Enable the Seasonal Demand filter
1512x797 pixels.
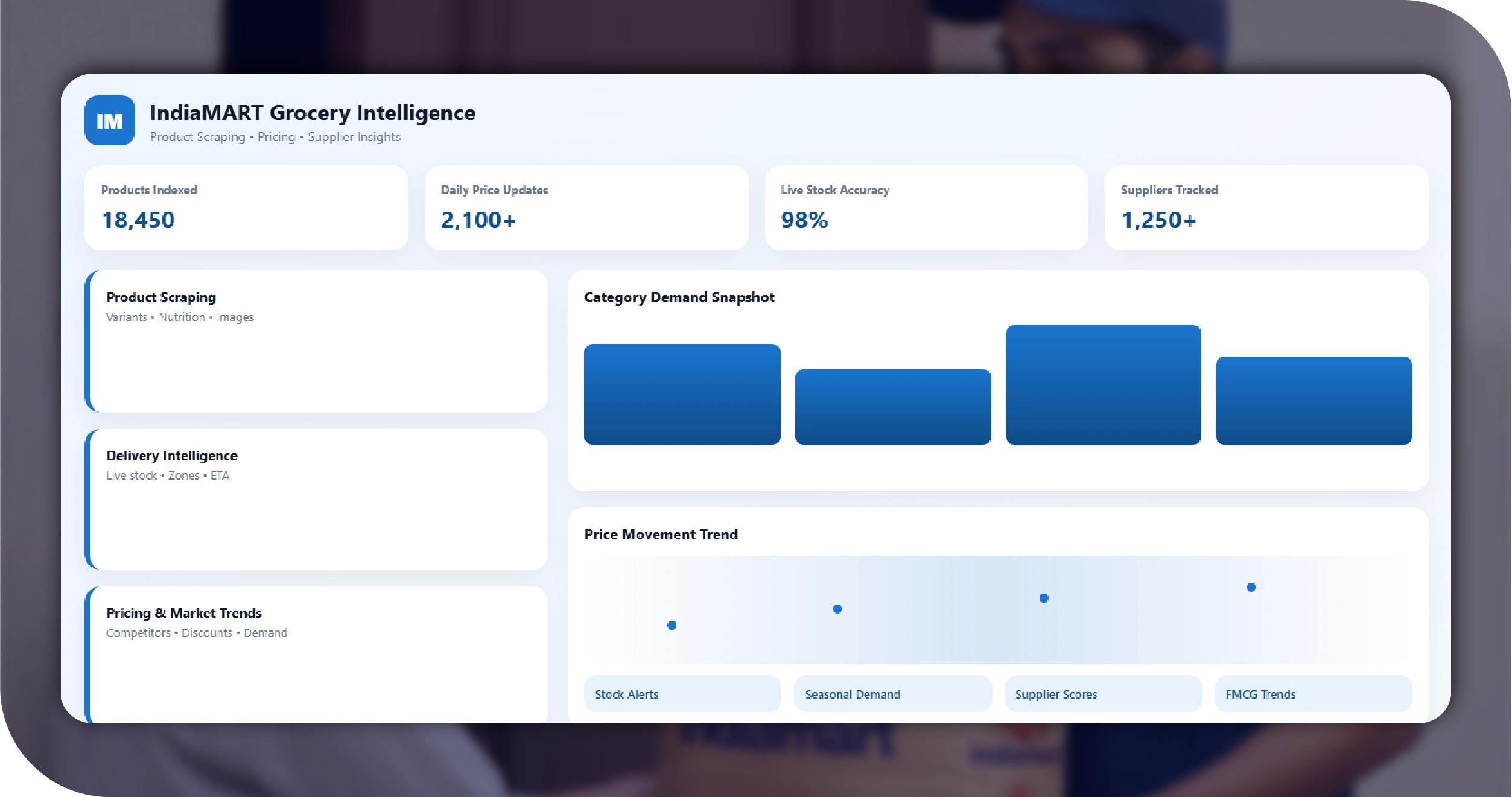click(x=892, y=694)
